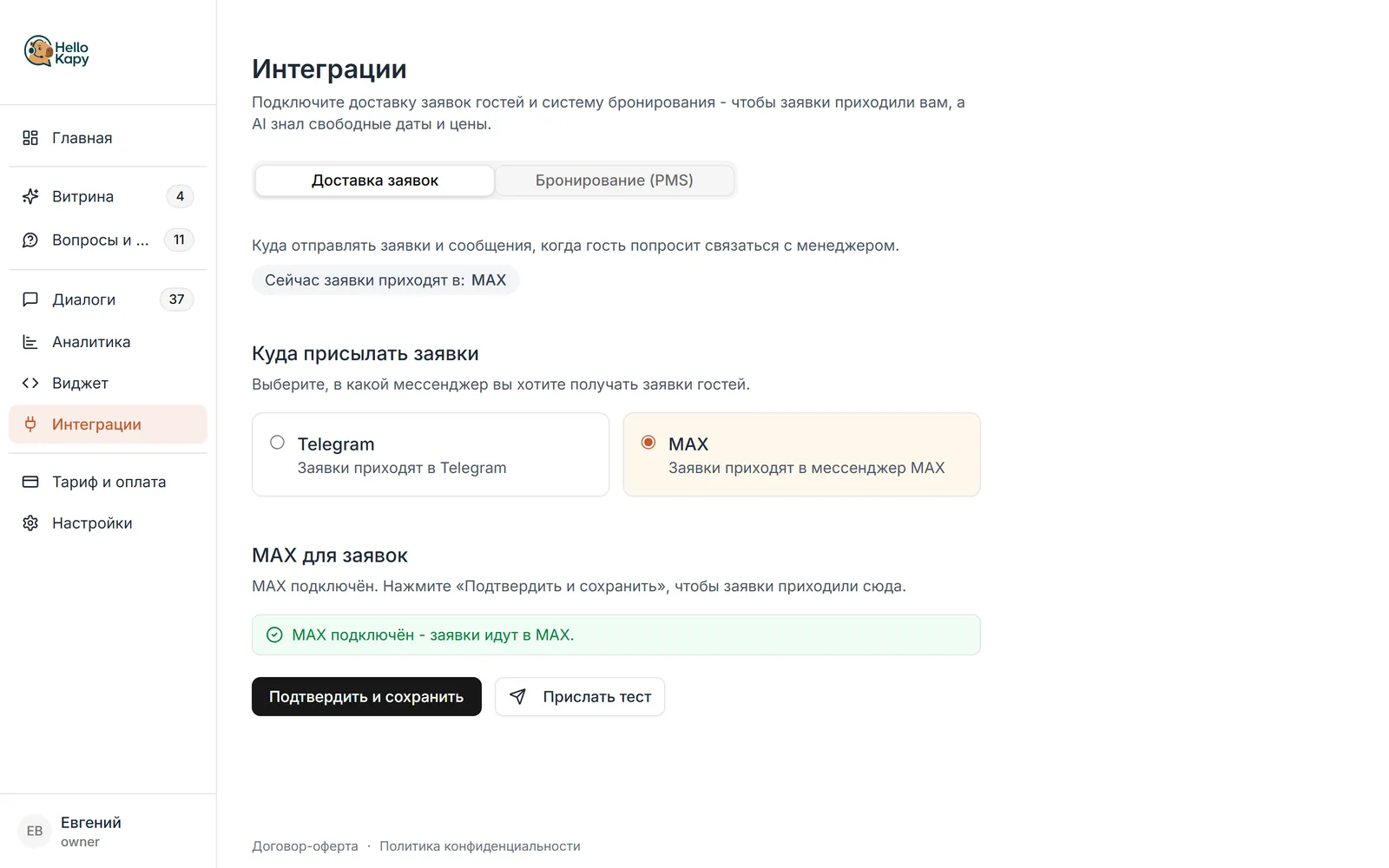Open Политика конфиденциальности link
1389x868 pixels.
480,846
